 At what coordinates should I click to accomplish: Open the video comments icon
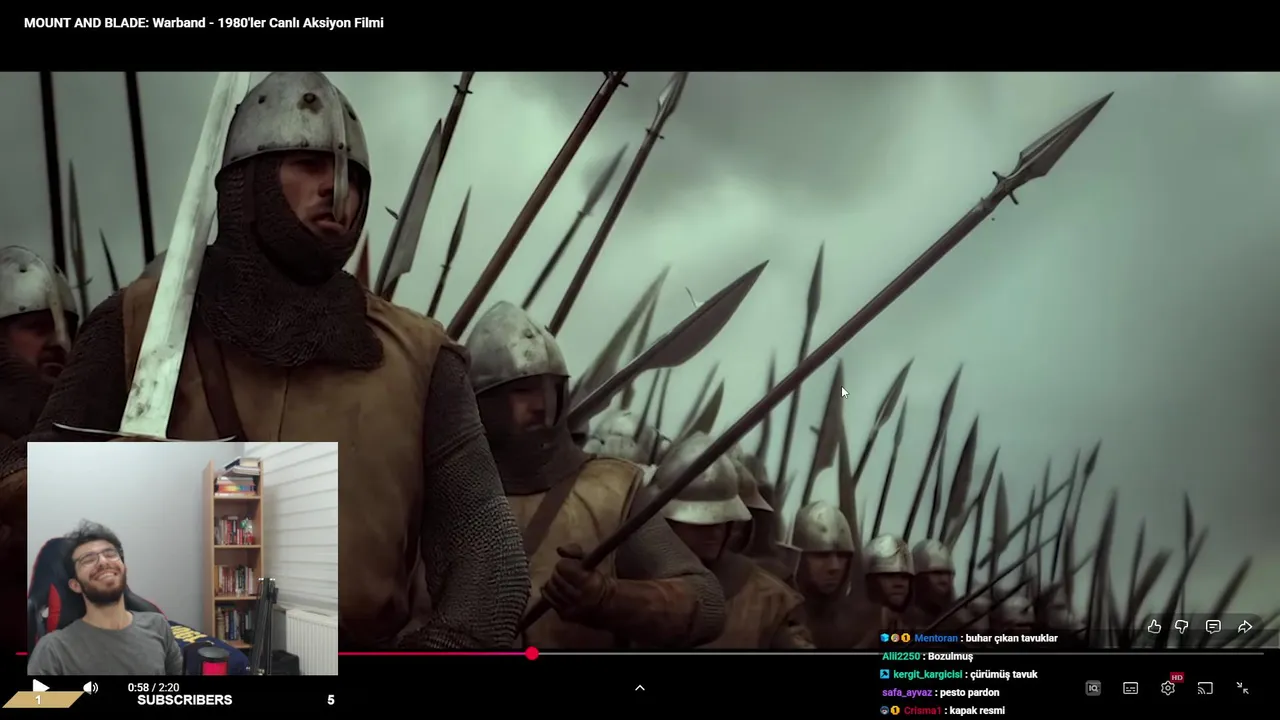coord(1213,627)
